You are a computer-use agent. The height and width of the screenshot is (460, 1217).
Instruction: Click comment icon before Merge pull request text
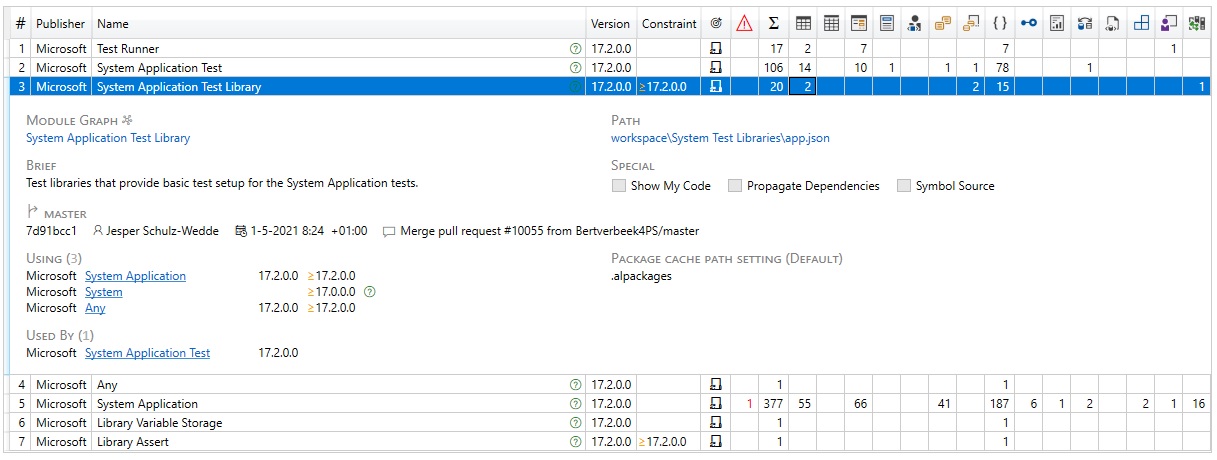[389, 231]
